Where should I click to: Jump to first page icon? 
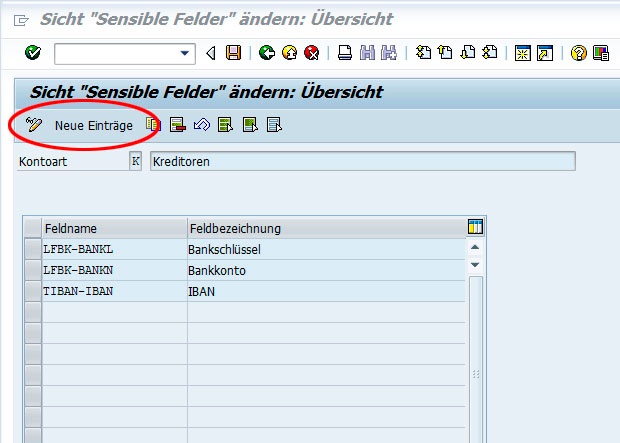click(423, 52)
